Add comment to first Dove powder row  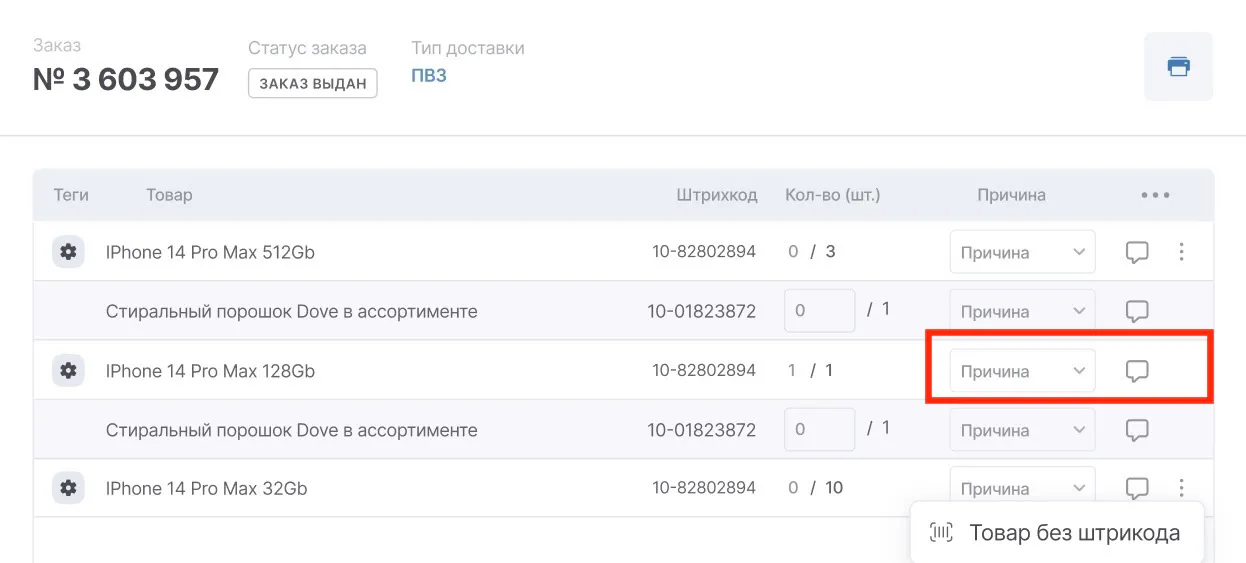(1137, 312)
